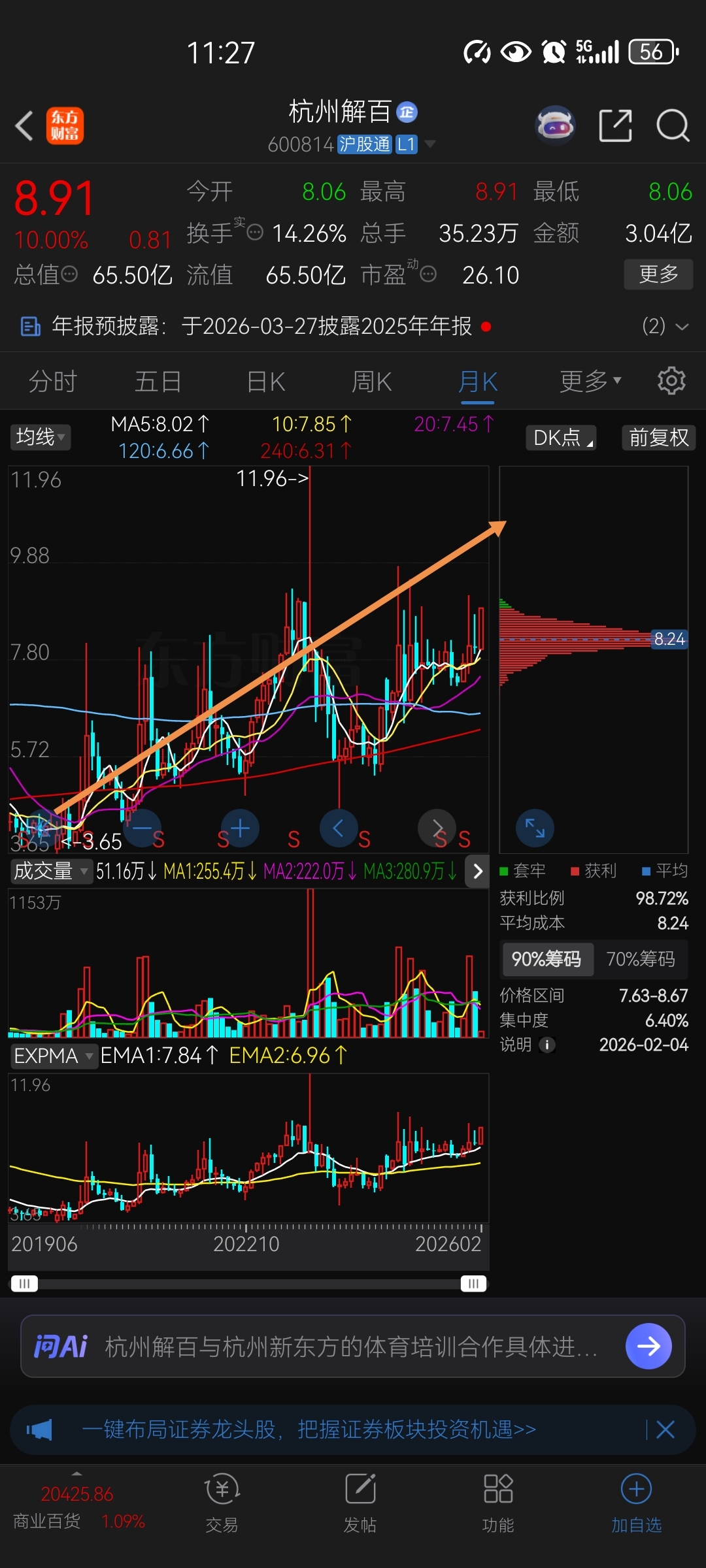Image resolution: width=706 pixels, height=1568 pixels.
Task: Close the securities promotion banner
Action: click(665, 1429)
